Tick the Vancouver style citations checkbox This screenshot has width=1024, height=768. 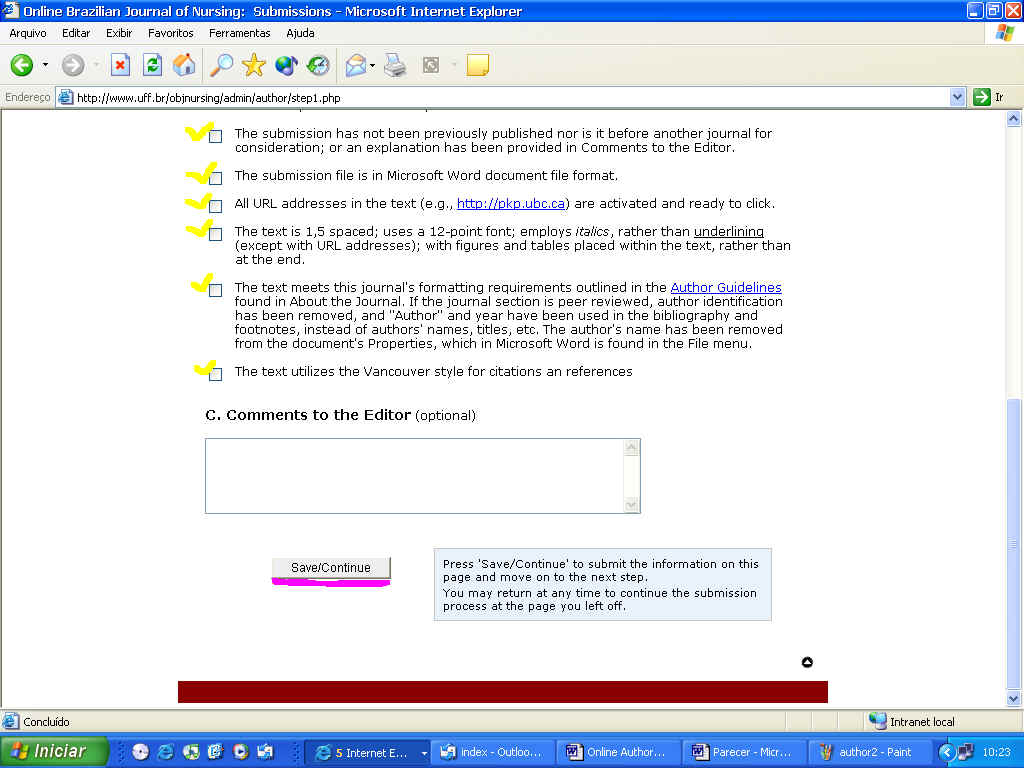[216, 374]
